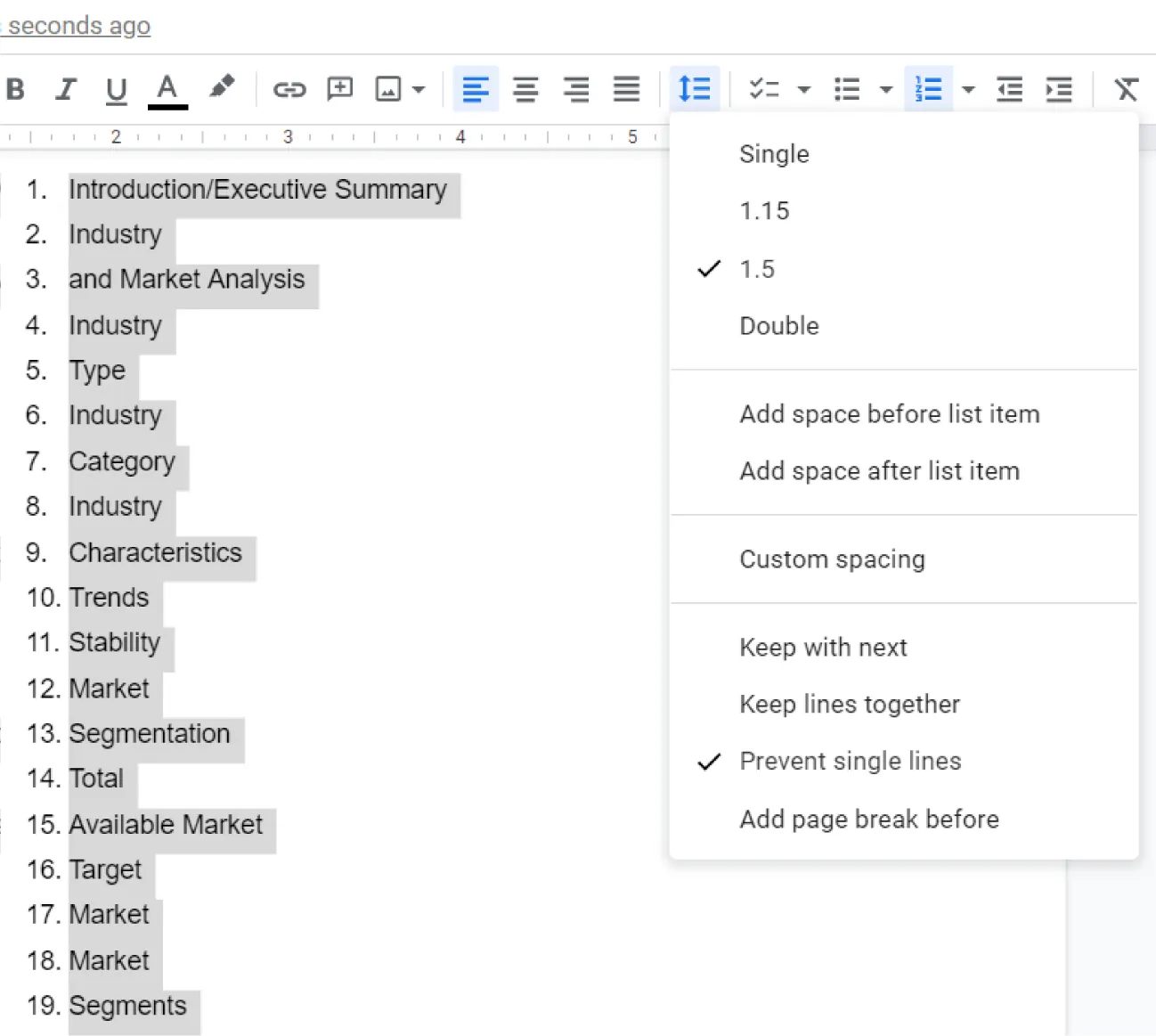The image size is (1156, 1036).
Task: Toggle Prevent single lines off
Action: (851, 762)
